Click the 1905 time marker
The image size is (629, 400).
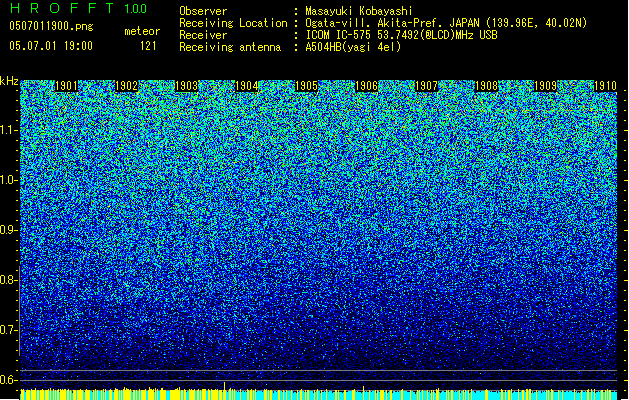[306, 86]
